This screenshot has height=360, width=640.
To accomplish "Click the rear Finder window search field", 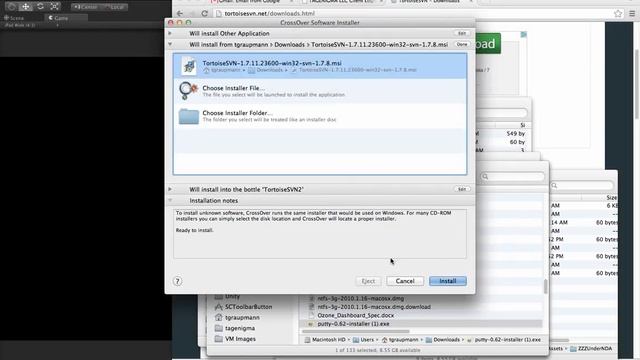I will point(582,185).
